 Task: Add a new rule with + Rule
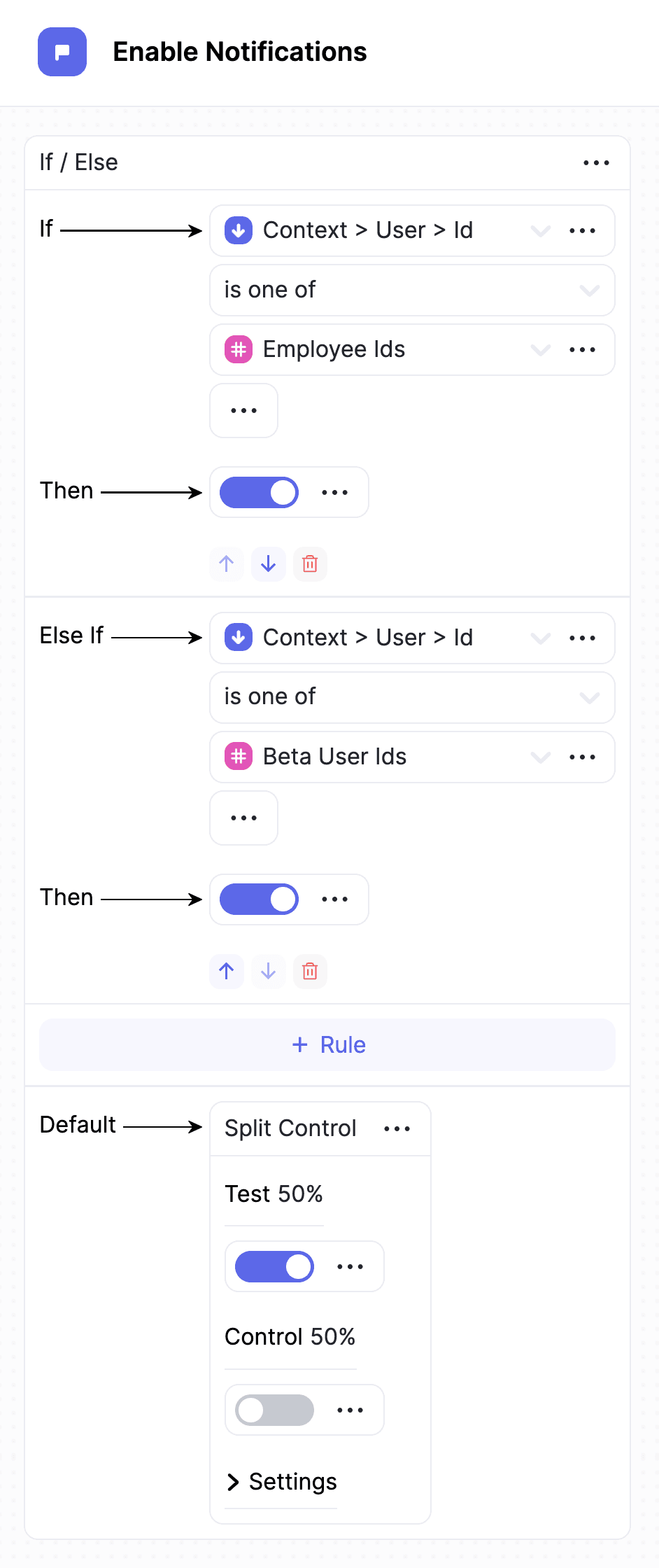pos(327,1044)
